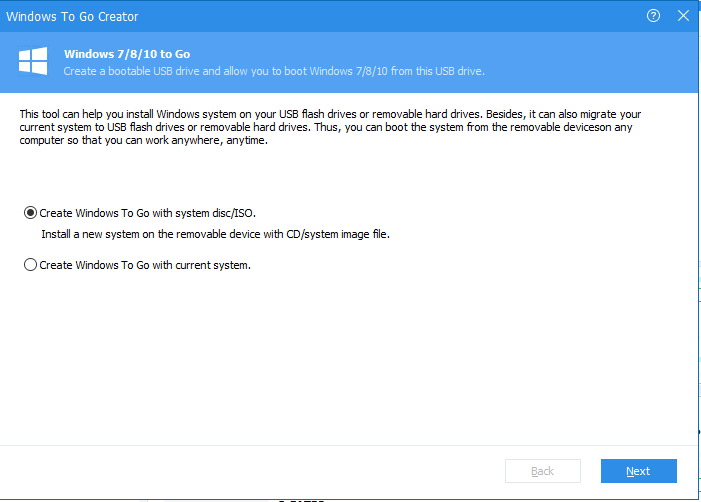Image resolution: width=701 pixels, height=502 pixels.
Task: Close the Windows To Go Creator dialog
Action: [683, 16]
